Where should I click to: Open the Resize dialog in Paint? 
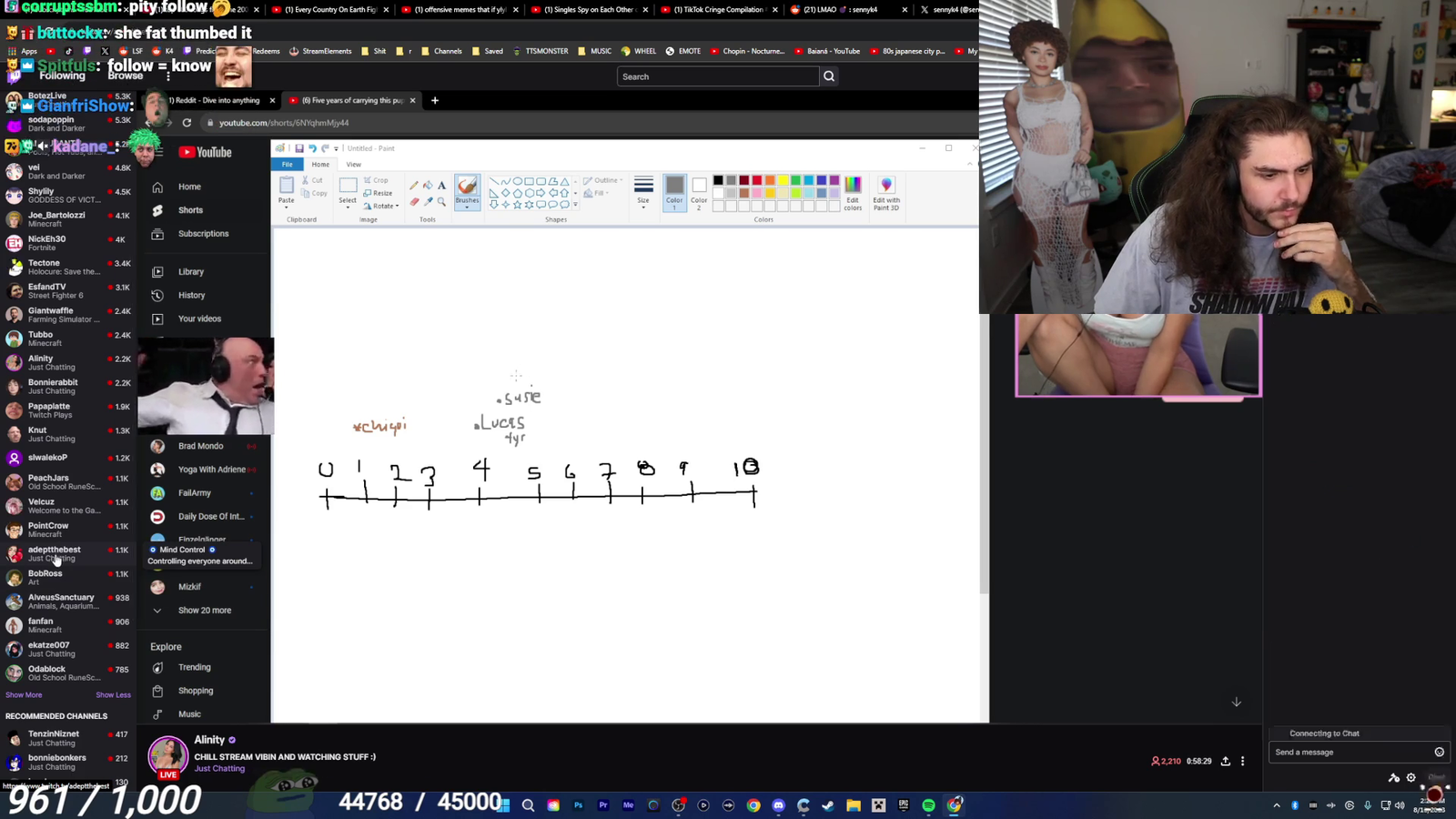tap(378, 193)
